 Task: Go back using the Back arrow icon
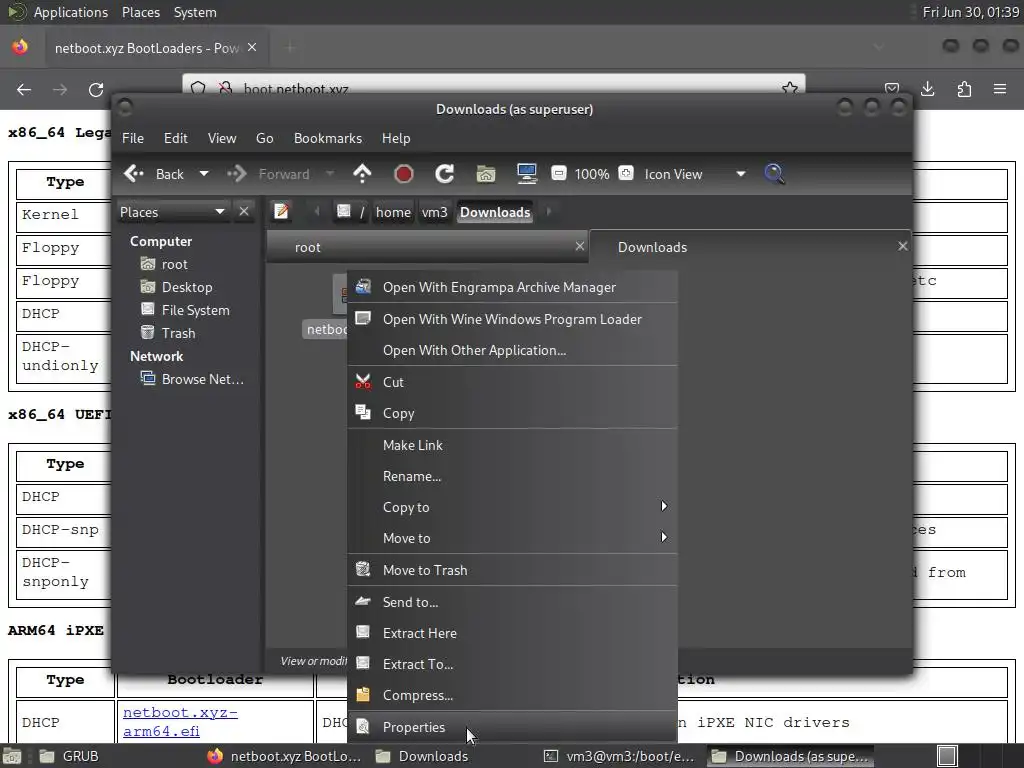tap(134, 174)
